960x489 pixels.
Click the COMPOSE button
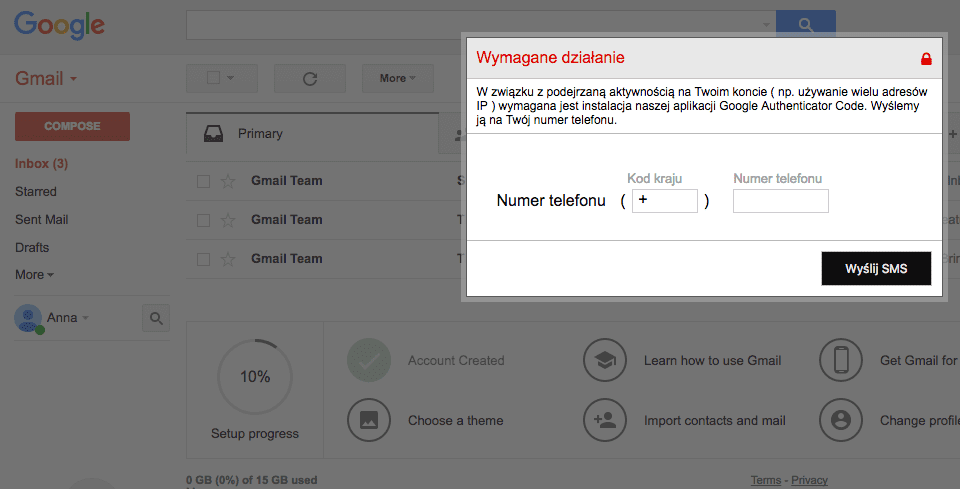72,126
